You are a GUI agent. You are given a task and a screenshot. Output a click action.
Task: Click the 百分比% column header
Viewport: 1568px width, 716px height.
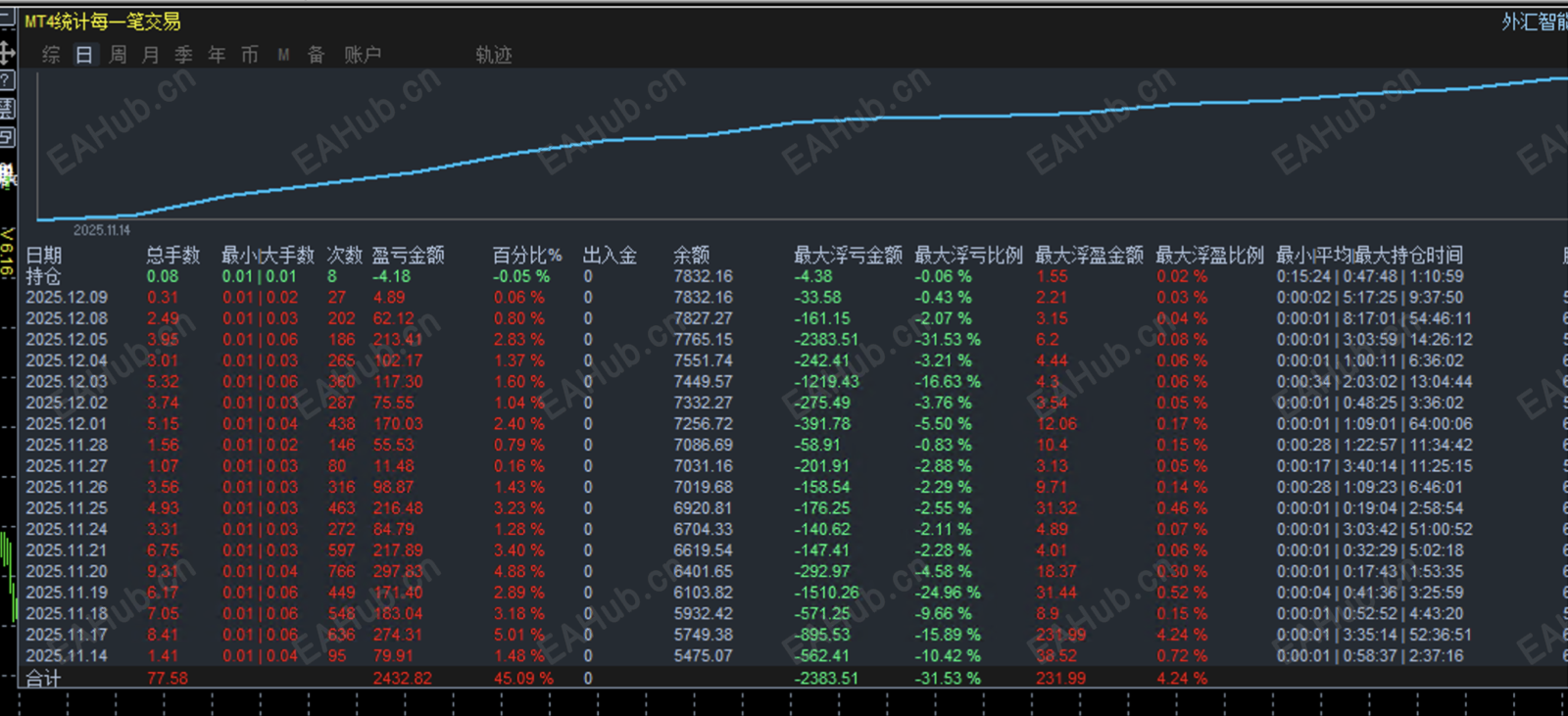(x=527, y=256)
